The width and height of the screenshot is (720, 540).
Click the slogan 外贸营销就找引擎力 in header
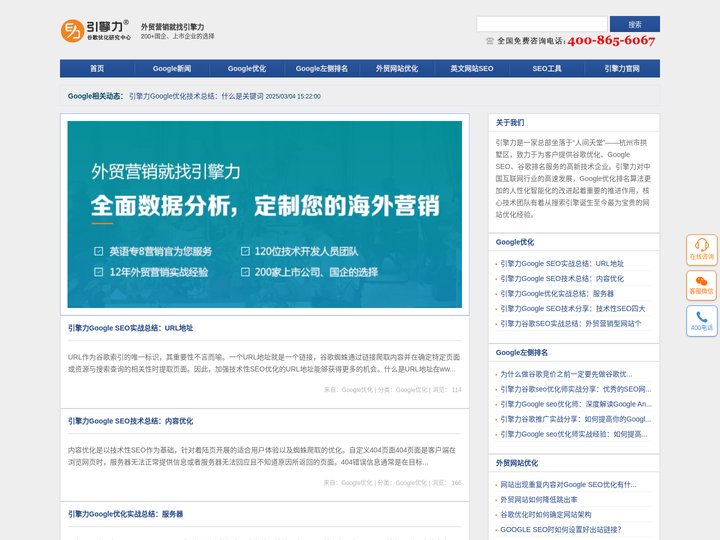coord(172,27)
